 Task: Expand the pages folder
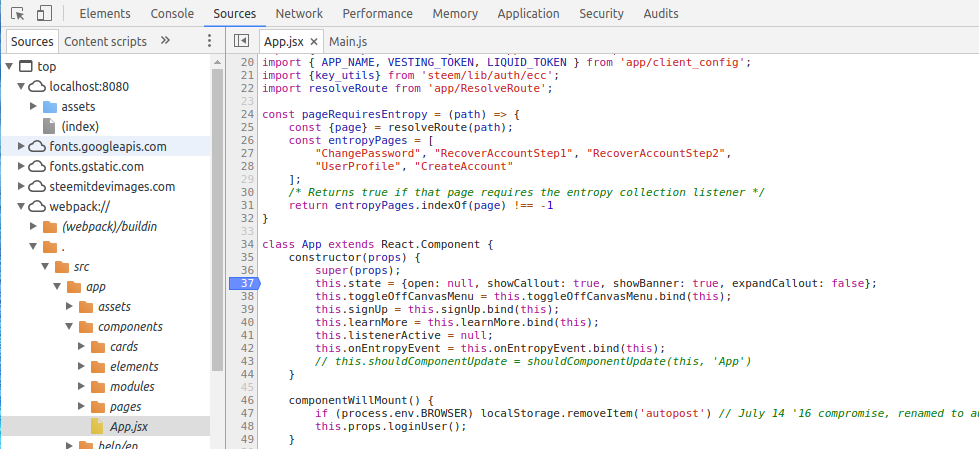click(81, 406)
